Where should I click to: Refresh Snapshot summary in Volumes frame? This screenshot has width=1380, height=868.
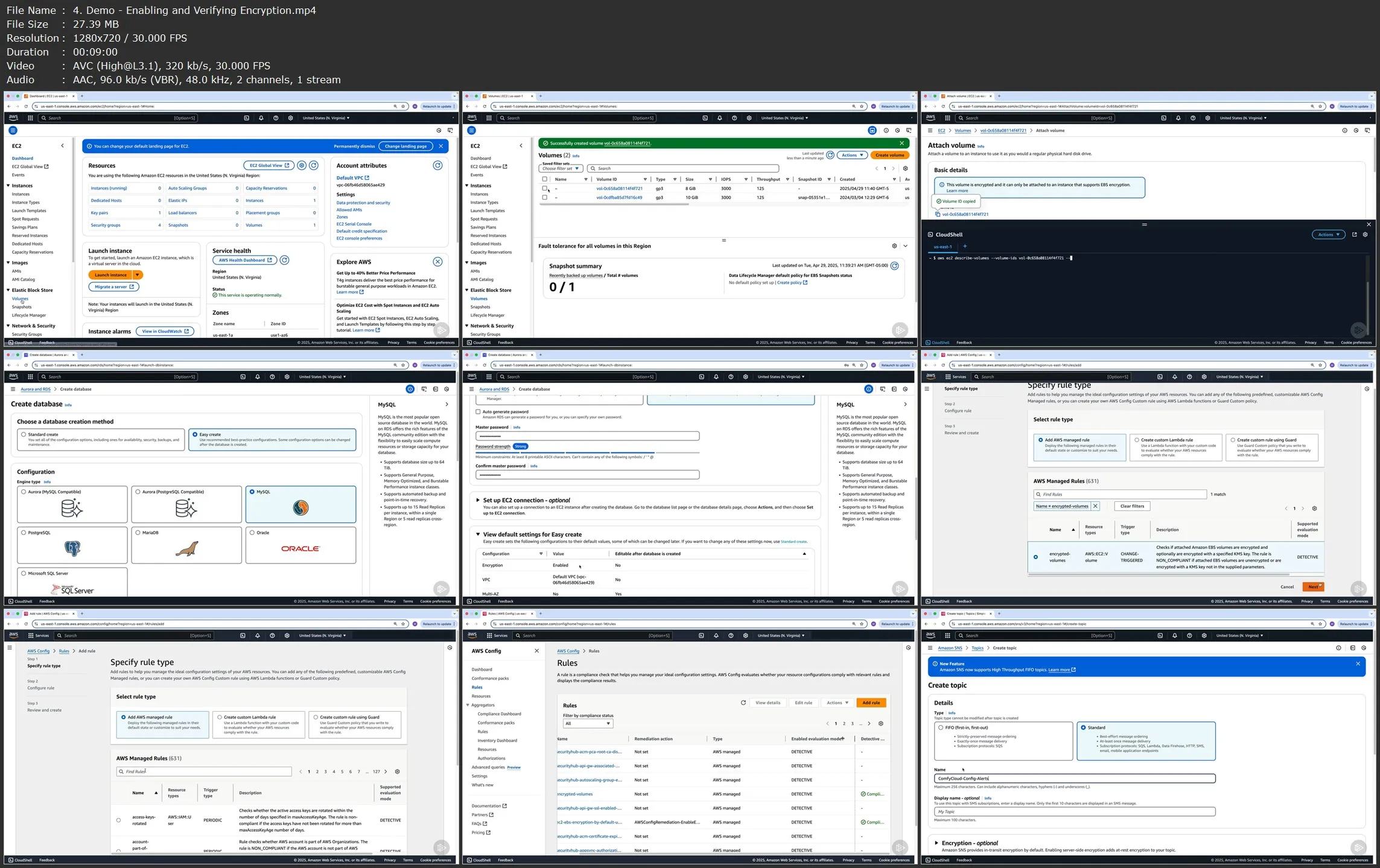point(895,266)
